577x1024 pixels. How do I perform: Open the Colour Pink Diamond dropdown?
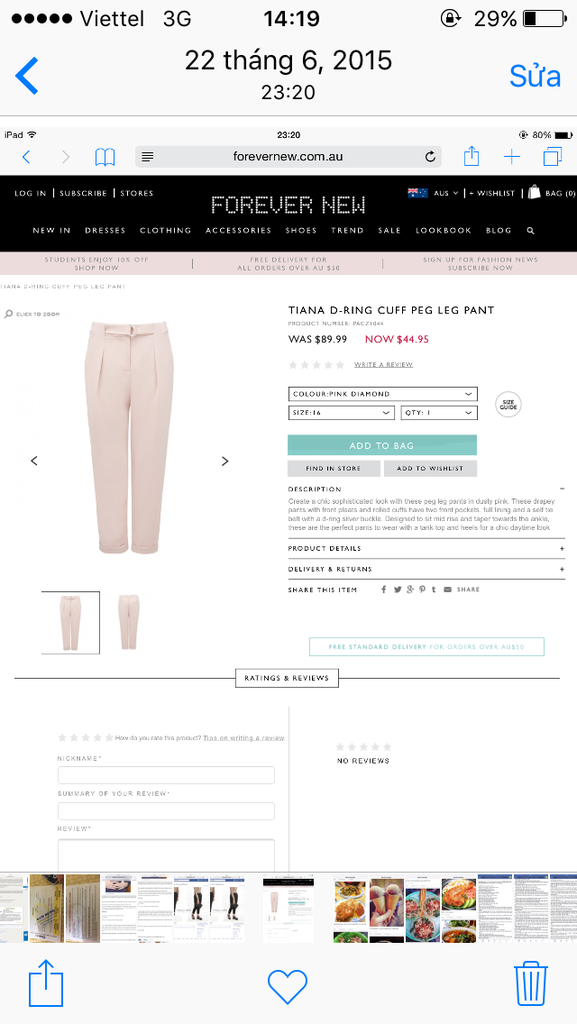pyautogui.click(x=382, y=394)
